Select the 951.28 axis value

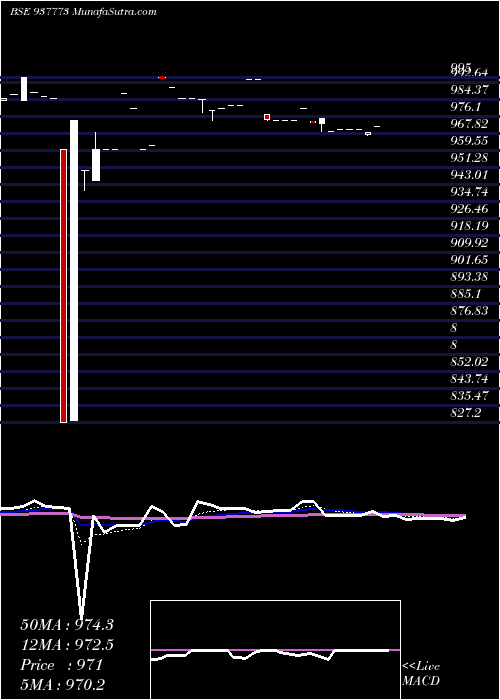click(x=469, y=158)
